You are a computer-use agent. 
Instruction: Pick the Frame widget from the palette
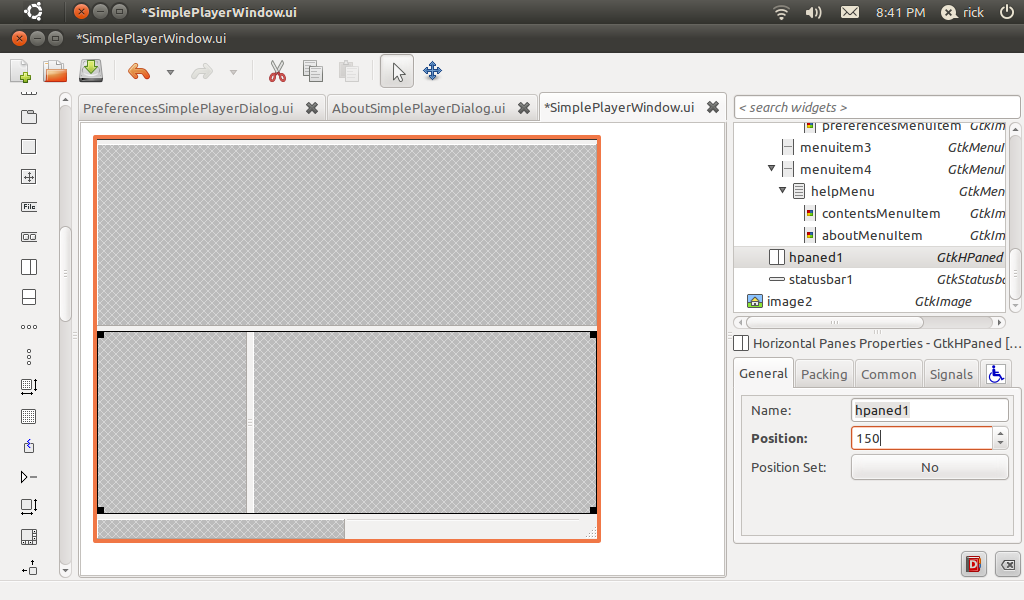pos(29,147)
